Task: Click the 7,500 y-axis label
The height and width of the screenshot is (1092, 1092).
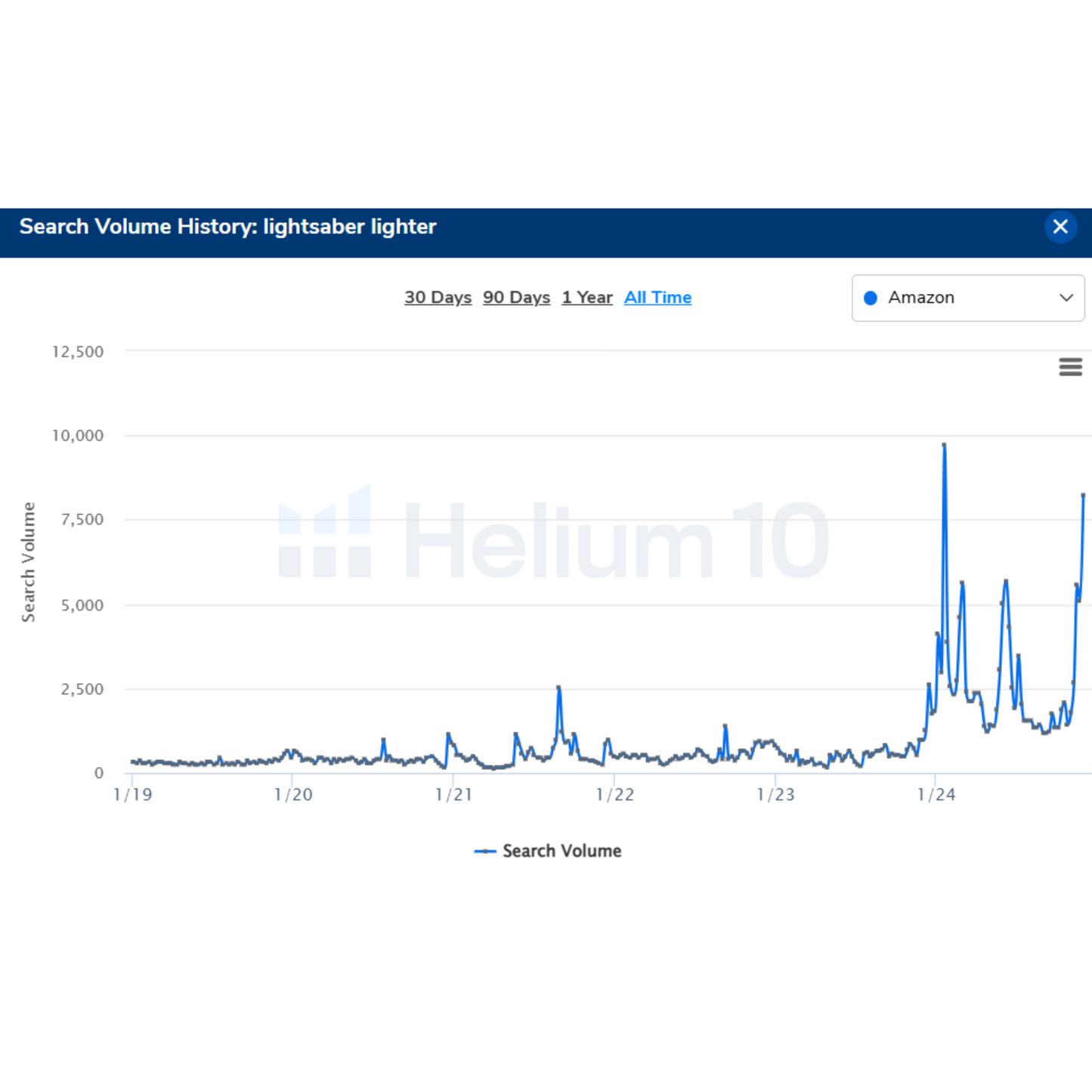Action: (x=82, y=520)
